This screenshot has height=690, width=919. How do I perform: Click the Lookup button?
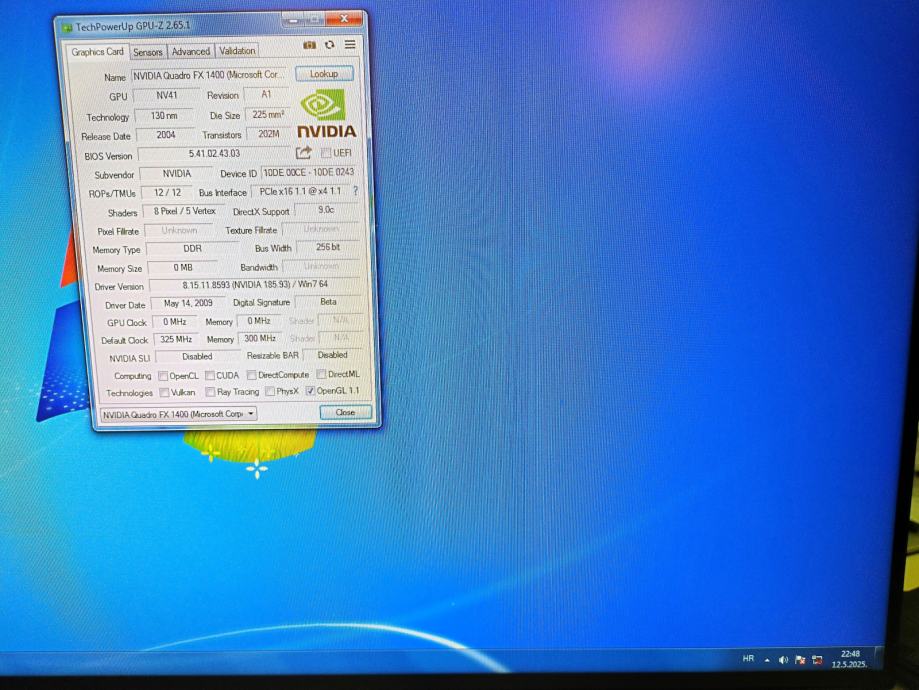(x=323, y=74)
